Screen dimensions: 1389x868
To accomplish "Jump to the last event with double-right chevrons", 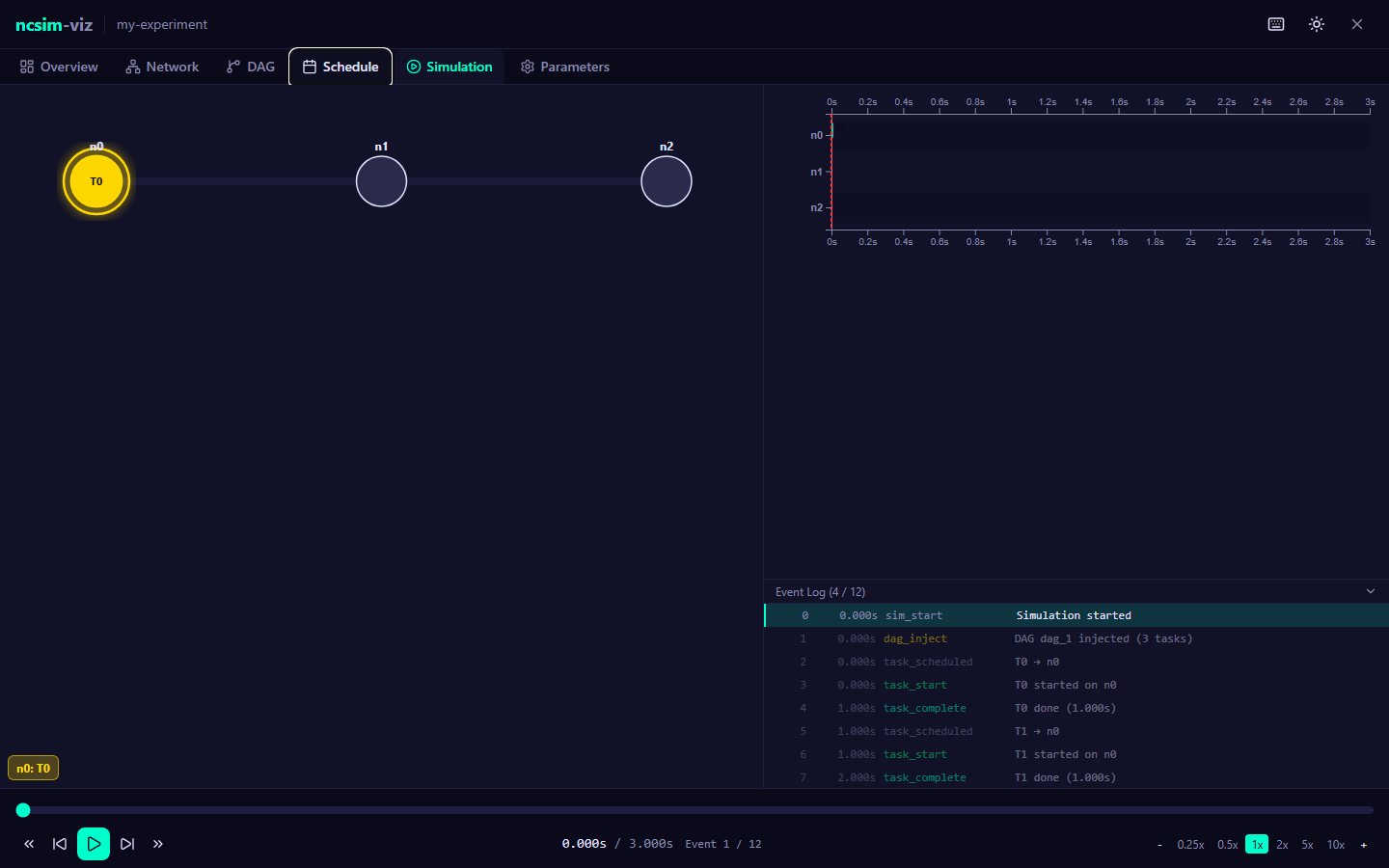I will point(158,844).
